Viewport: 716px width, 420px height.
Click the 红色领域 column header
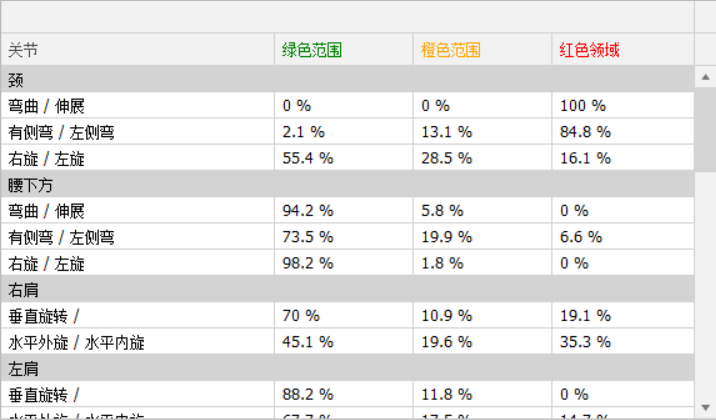pos(590,50)
